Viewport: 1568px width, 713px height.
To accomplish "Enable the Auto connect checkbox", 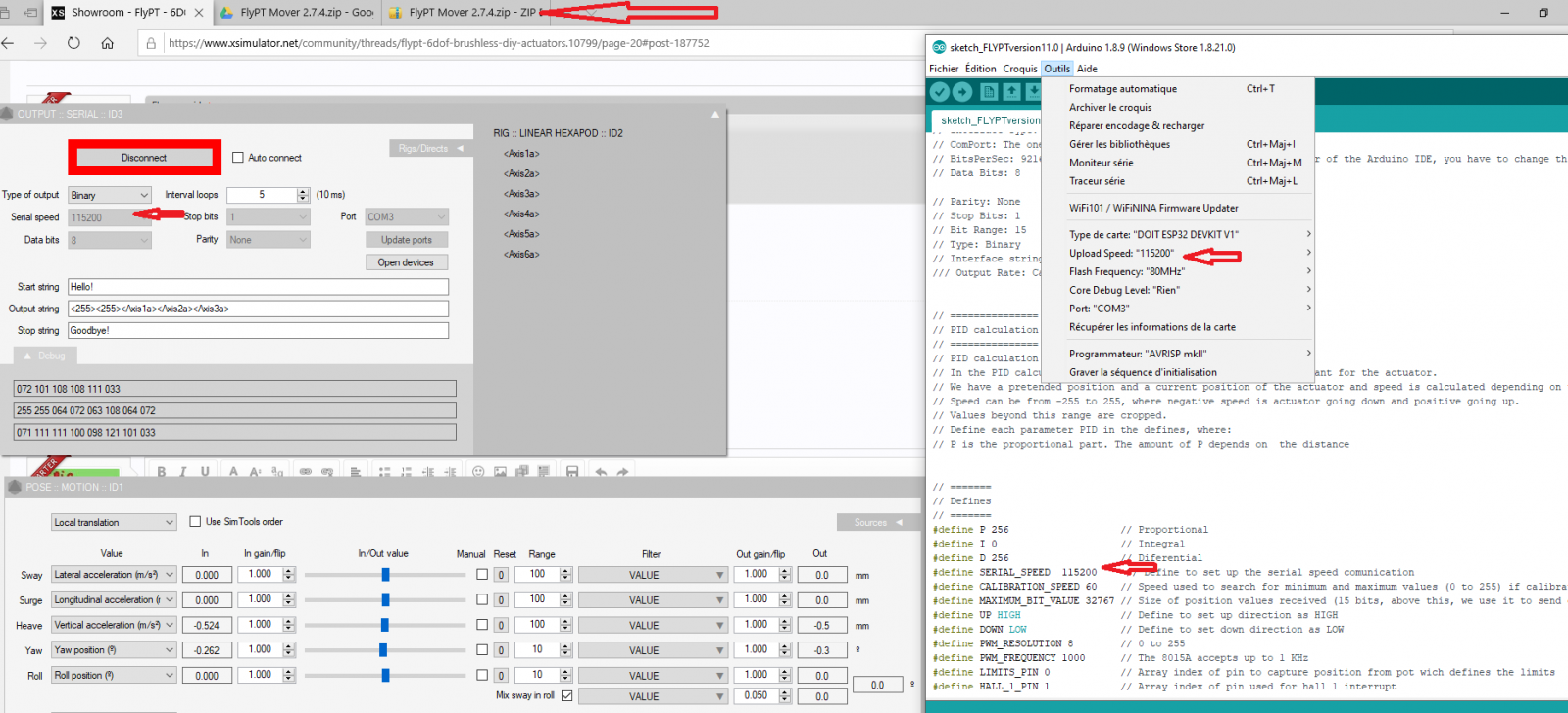I will (238, 158).
